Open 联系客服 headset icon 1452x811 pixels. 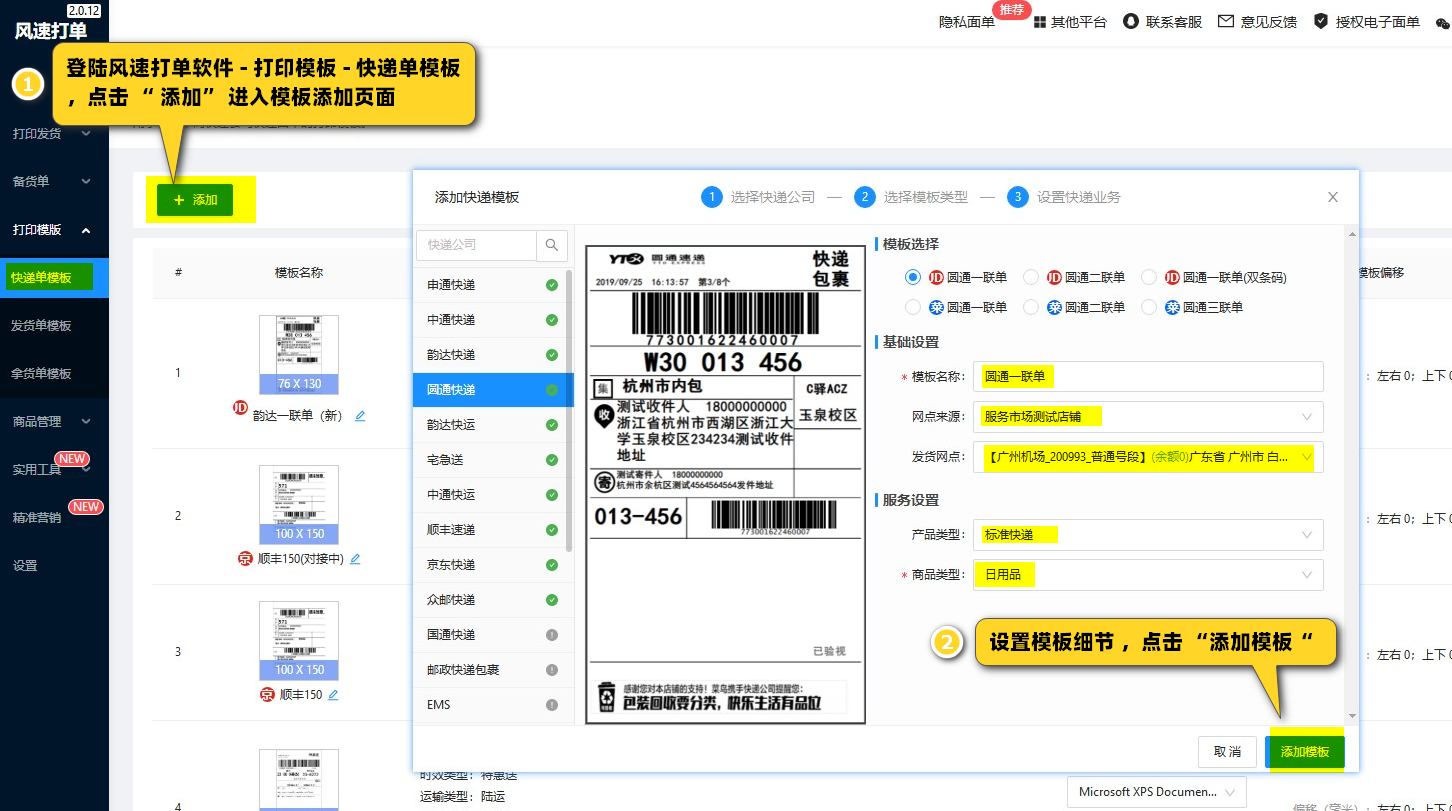[1131, 21]
